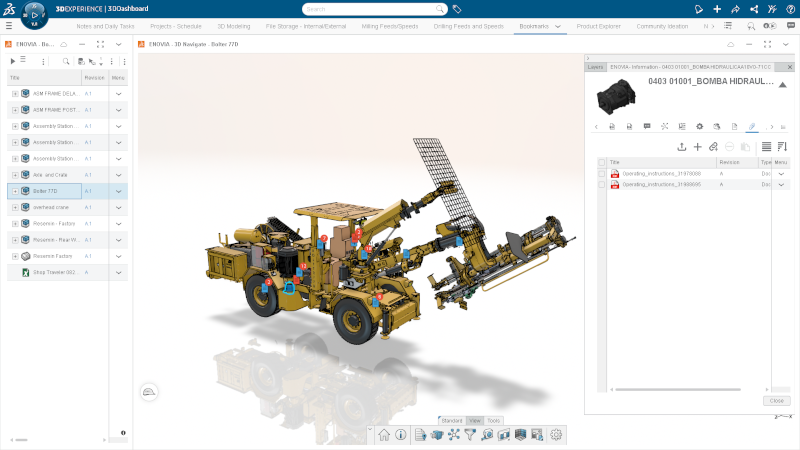Click the filter funnel icon in bottom toolbar
This screenshot has height=450, width=800.
coord(470,435)
